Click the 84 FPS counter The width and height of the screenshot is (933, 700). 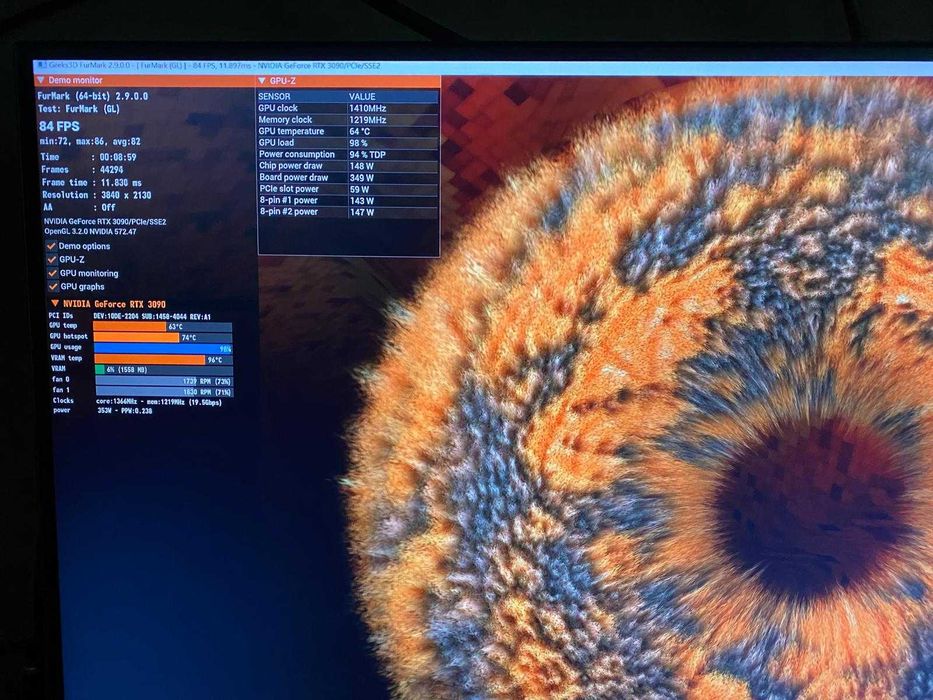59,126
